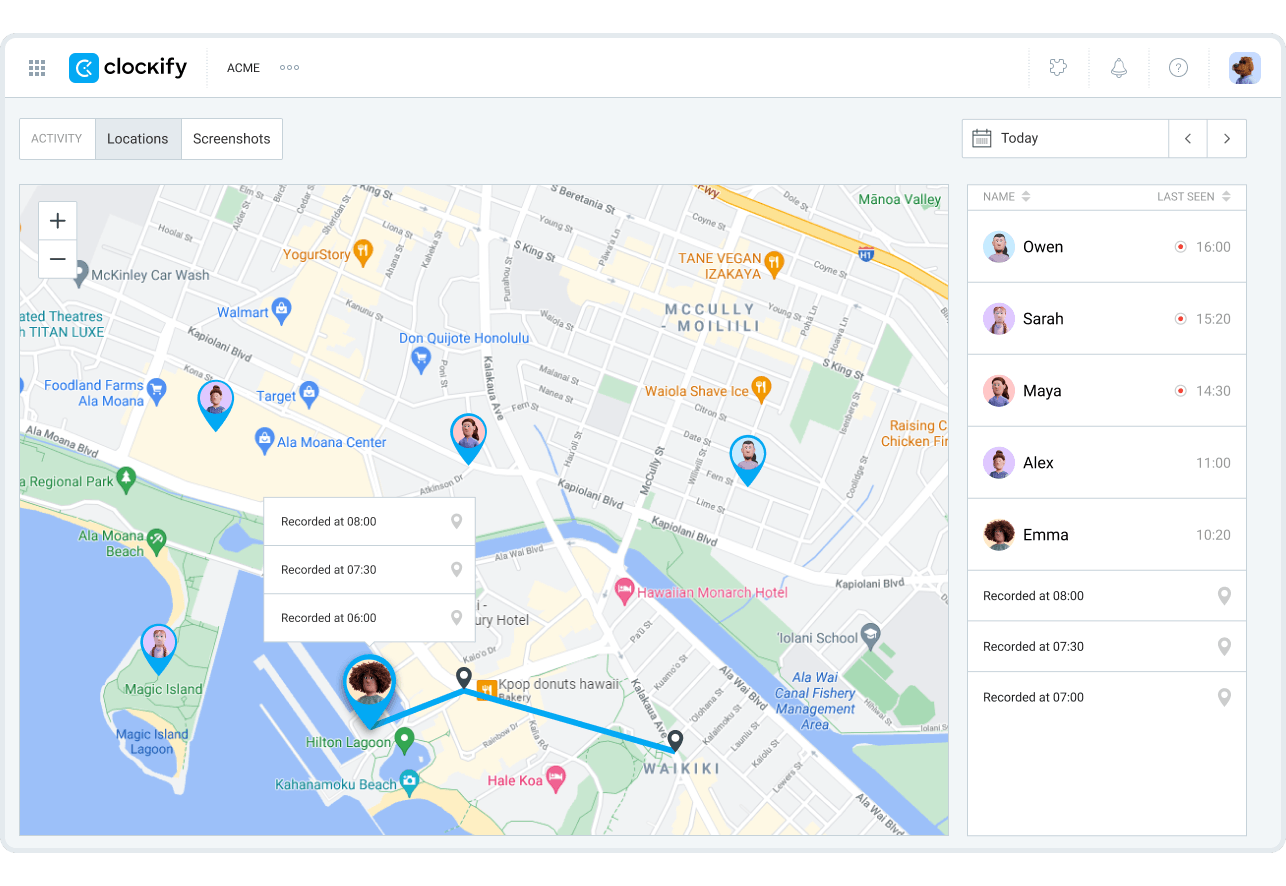Select Alex in the user list
Screen dimensions: 1286x886
(1107, 463)
